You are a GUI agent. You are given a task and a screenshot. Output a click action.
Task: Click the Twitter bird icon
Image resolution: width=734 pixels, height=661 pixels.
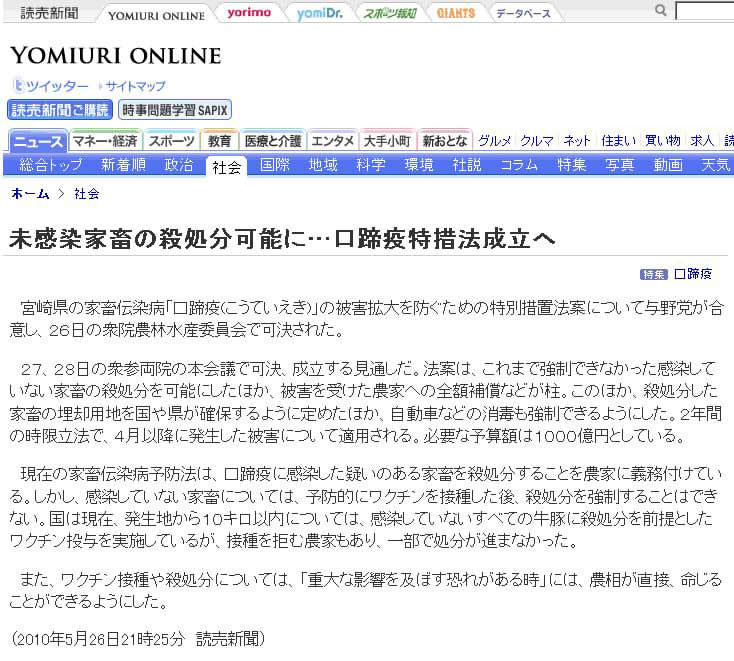16,86
